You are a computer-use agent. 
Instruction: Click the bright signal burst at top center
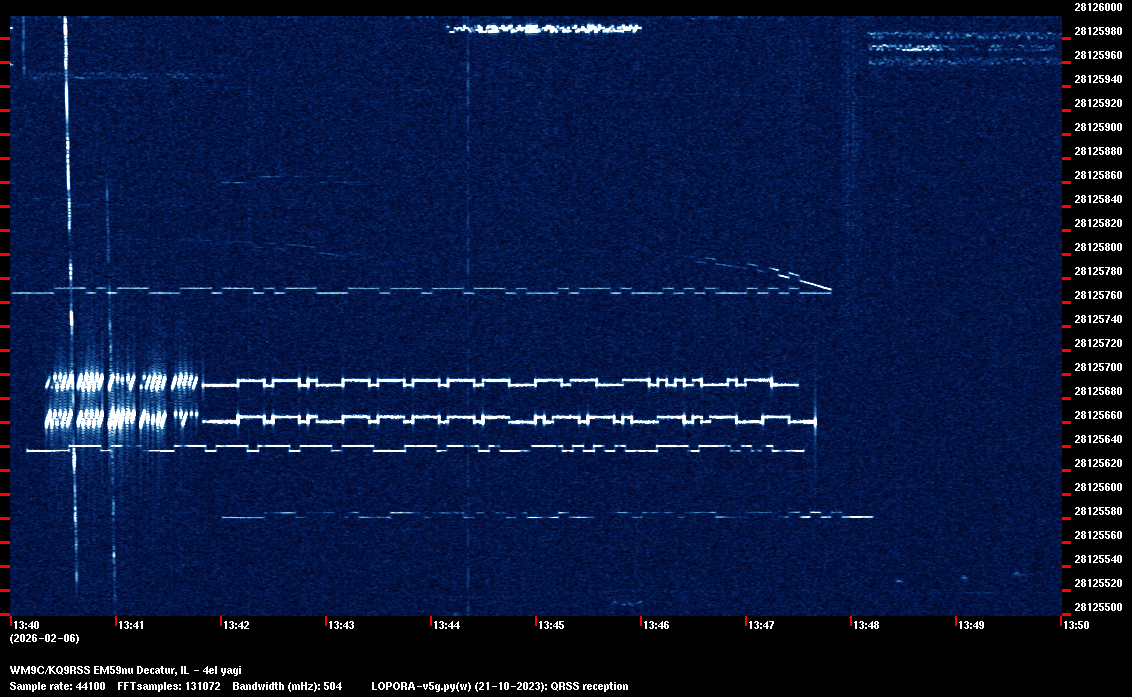(545, 28)
